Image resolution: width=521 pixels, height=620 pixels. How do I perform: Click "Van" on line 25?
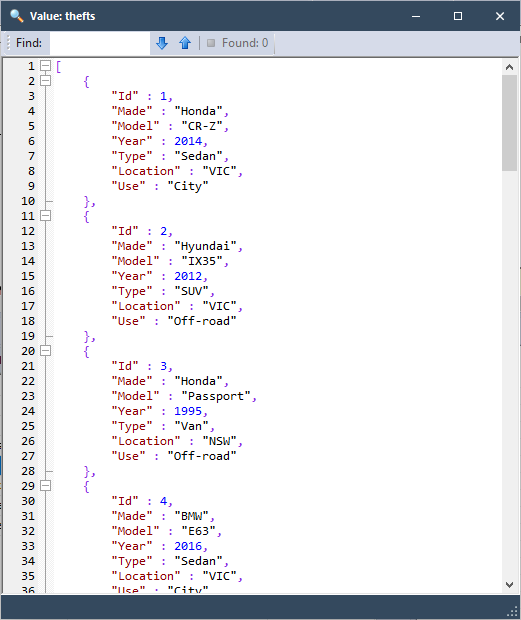tap(192, 426)
